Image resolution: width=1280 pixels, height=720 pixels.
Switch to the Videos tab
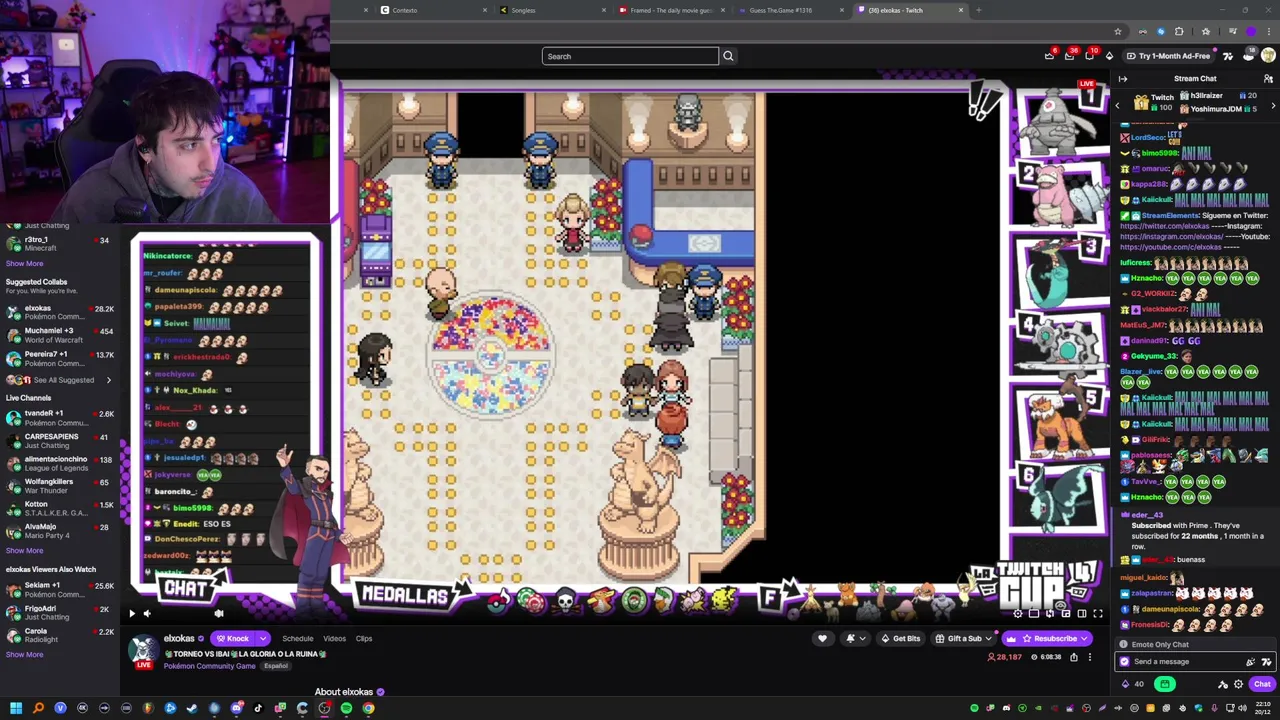(334, 638)
